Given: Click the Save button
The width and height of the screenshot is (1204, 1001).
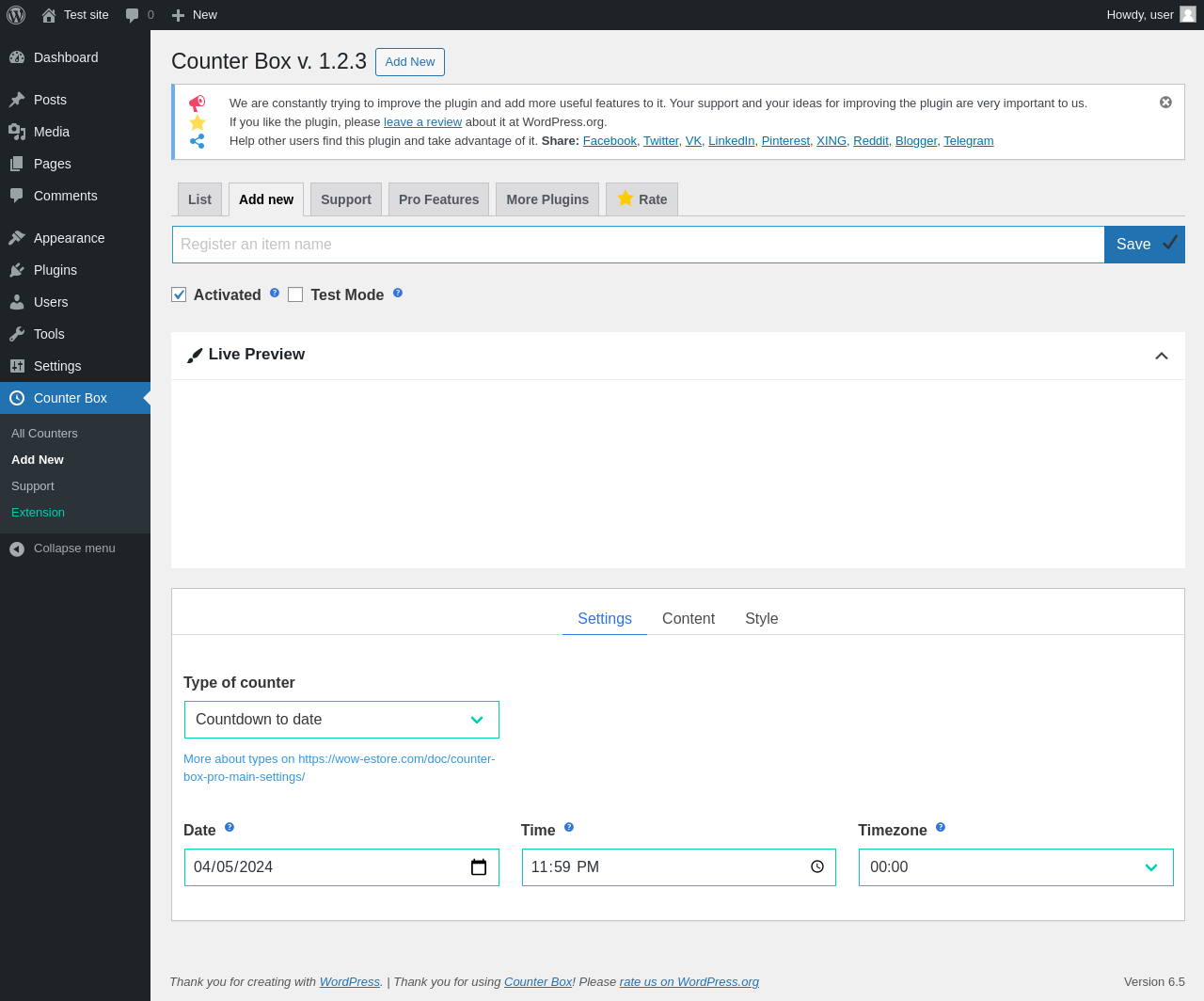Looking at the screenshot, I should pyautogui.click(x=1145, y=245).
